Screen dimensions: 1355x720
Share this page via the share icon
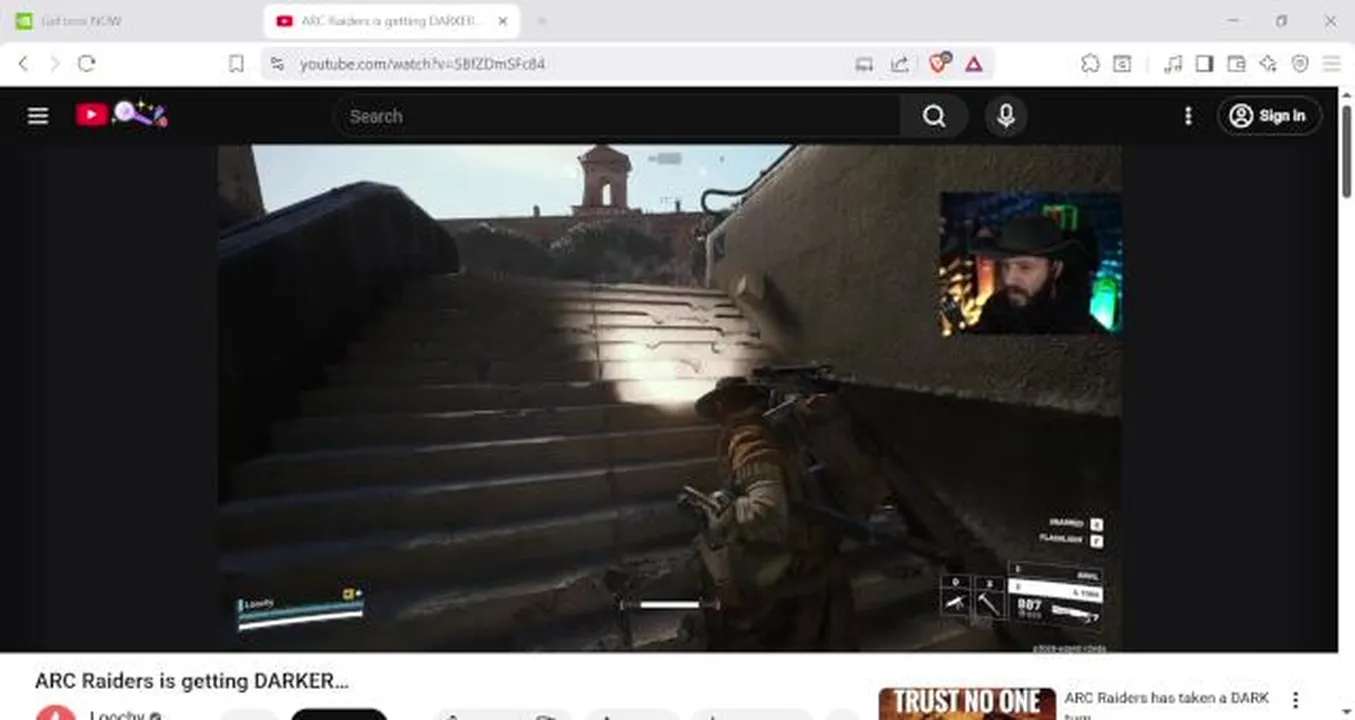click(900, 64)
